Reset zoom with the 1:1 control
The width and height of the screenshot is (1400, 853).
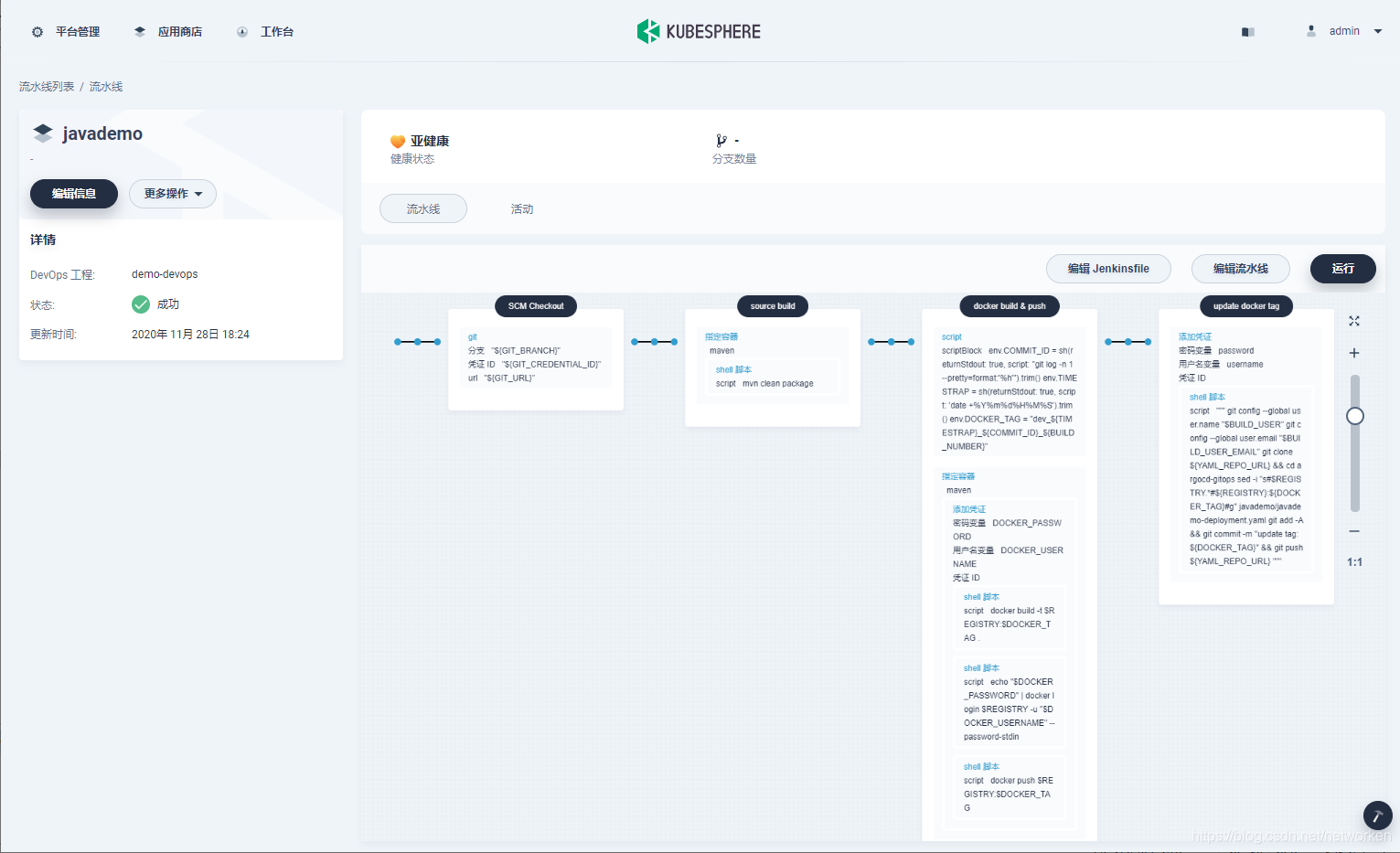tap(1354, 562)
